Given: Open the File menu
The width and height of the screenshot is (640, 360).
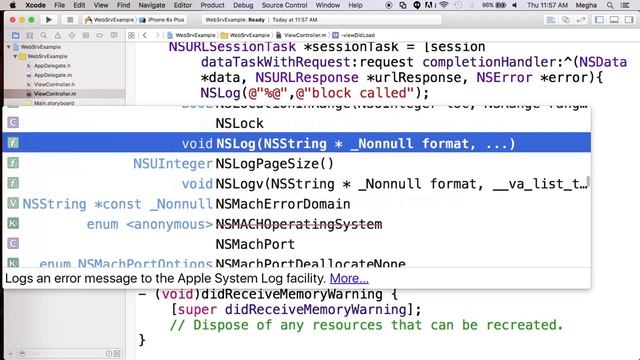Looking at the screenshot, I should click(x=60, y=5).
